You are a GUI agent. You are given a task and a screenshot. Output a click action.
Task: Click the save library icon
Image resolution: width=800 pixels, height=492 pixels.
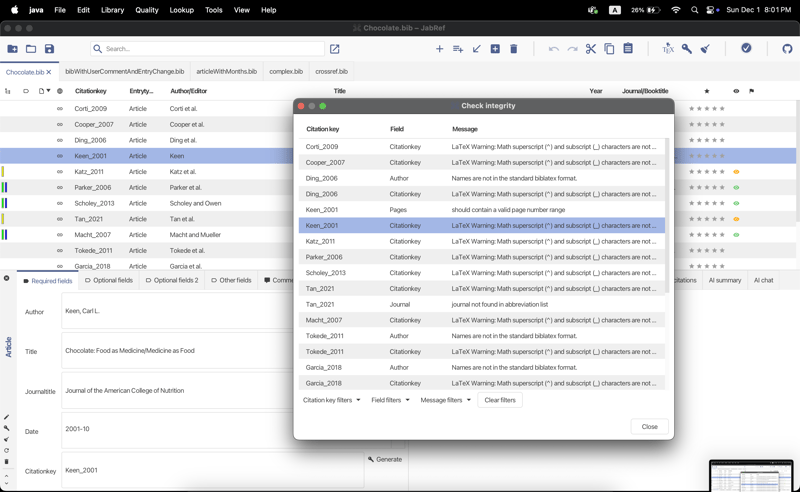[x=49, y=49]
